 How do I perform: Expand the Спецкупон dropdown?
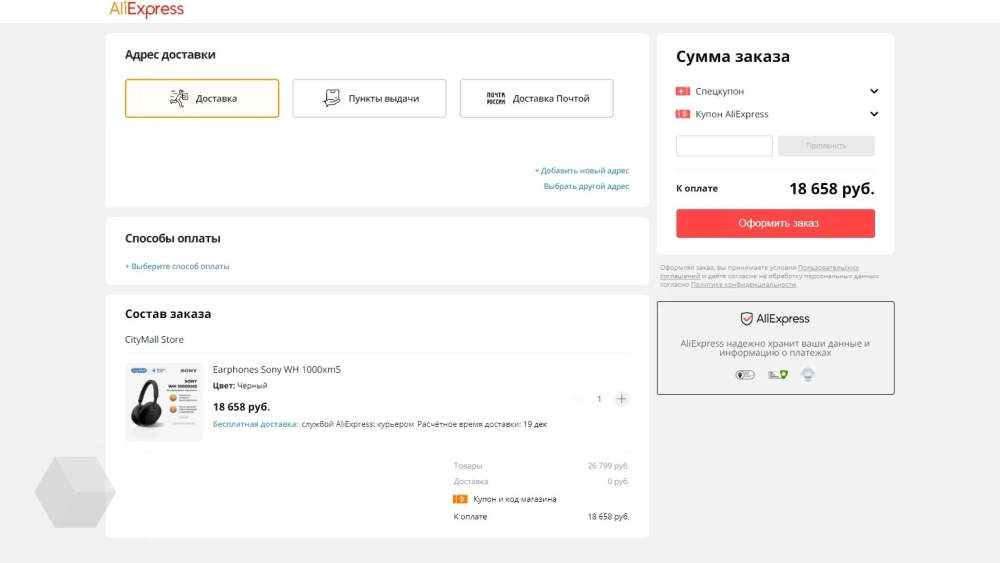[x=874, y=91]
